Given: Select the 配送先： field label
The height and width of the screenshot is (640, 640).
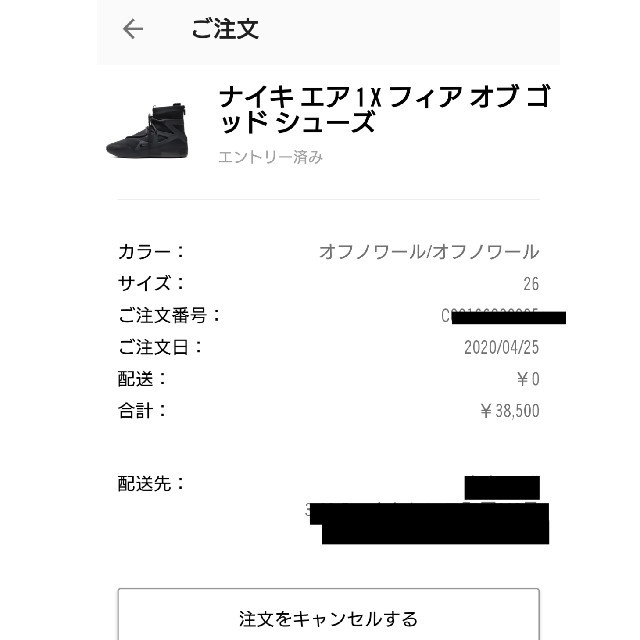Looking at the screenshot, I should pyautogui.click(x=151, y=484).
